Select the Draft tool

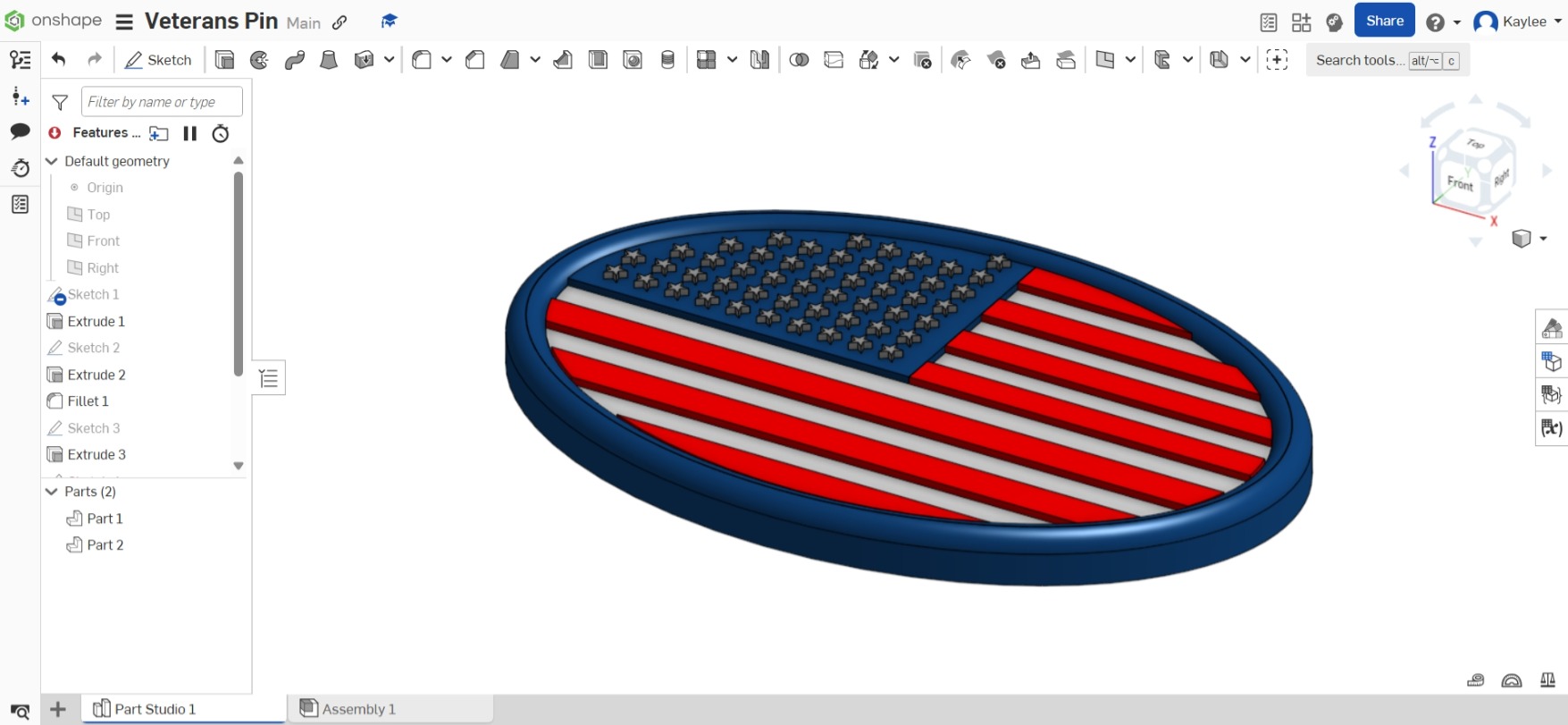[x=510, y=60]
